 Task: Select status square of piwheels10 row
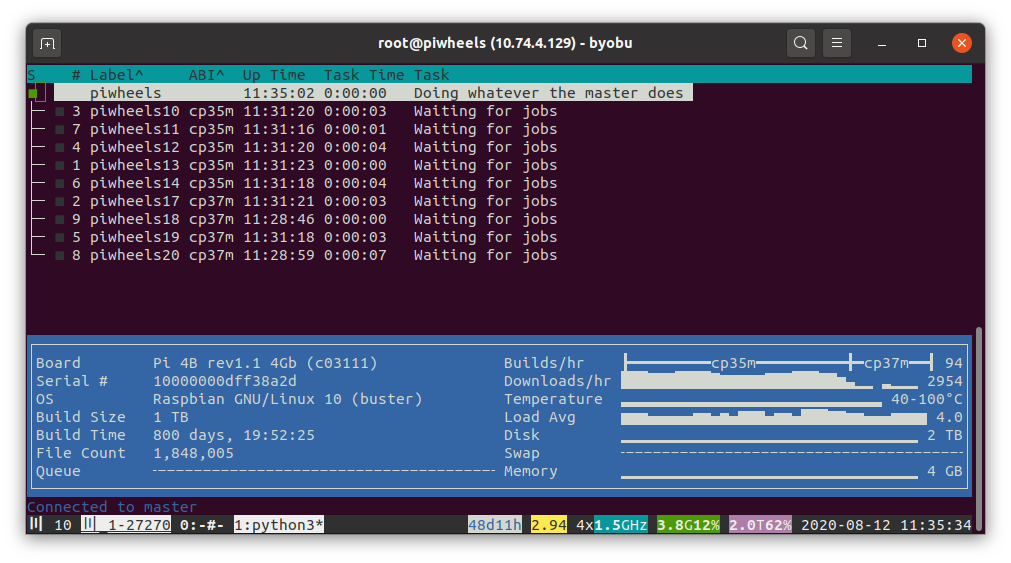tap(59, 112)
